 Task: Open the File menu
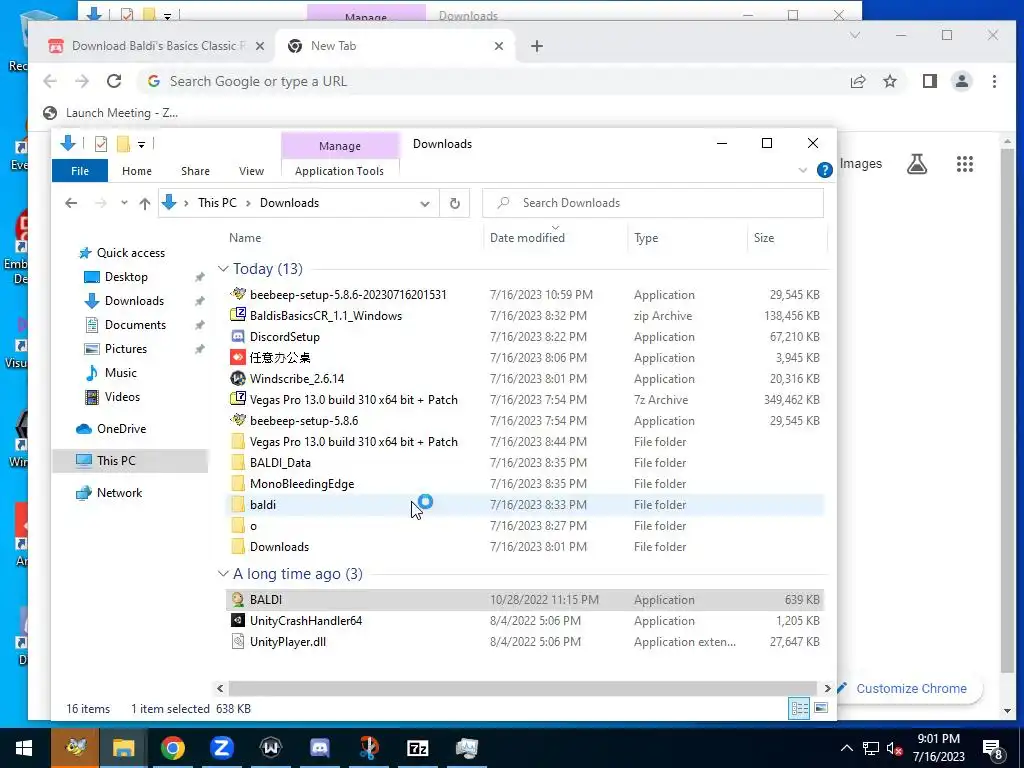tap(80, 171)
